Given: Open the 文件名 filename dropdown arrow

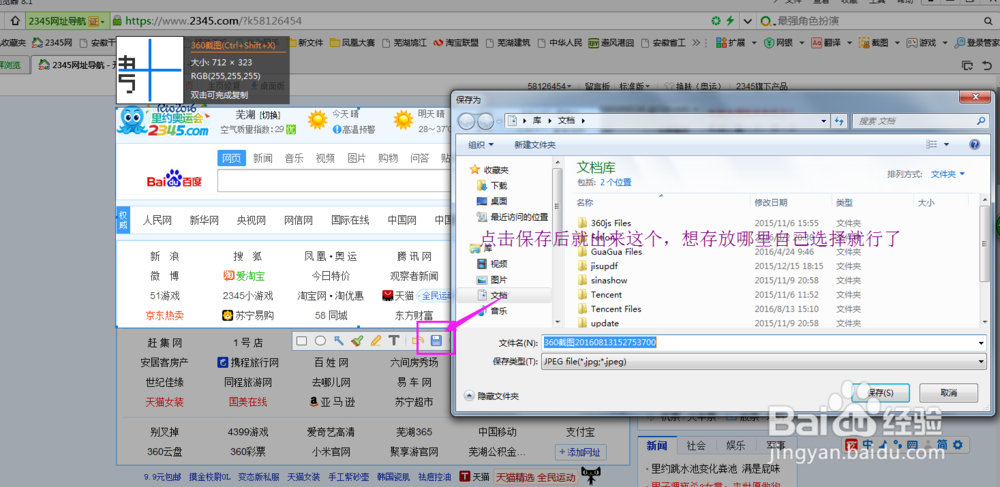Looking at the screenshot, I should pyautogui.click(x=982, y=343).
